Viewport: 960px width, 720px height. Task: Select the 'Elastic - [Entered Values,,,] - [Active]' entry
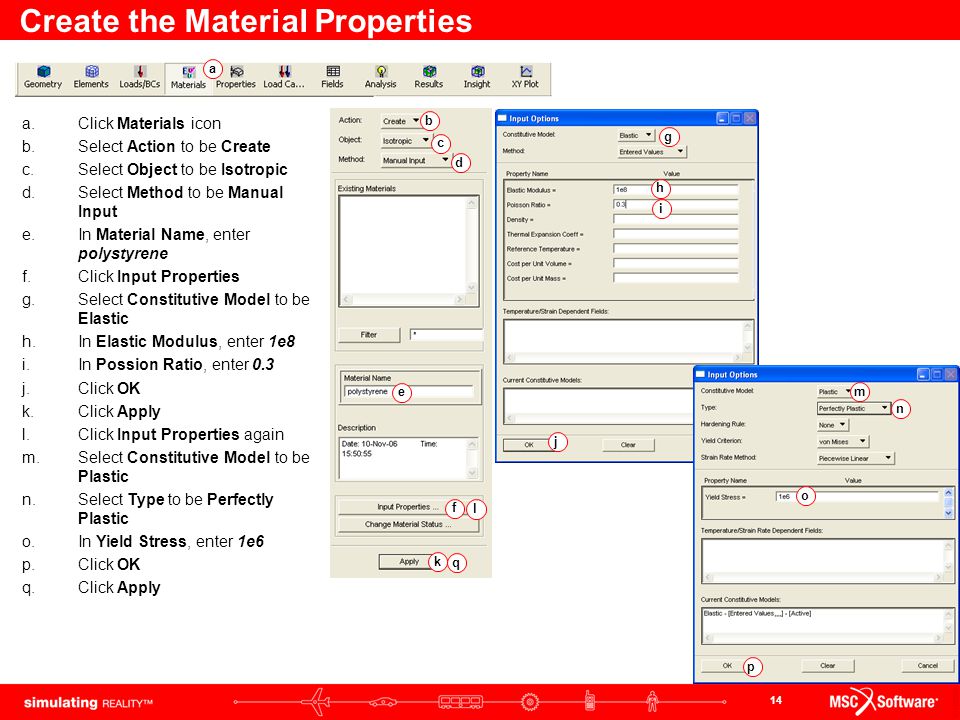(x=757, y=613)
